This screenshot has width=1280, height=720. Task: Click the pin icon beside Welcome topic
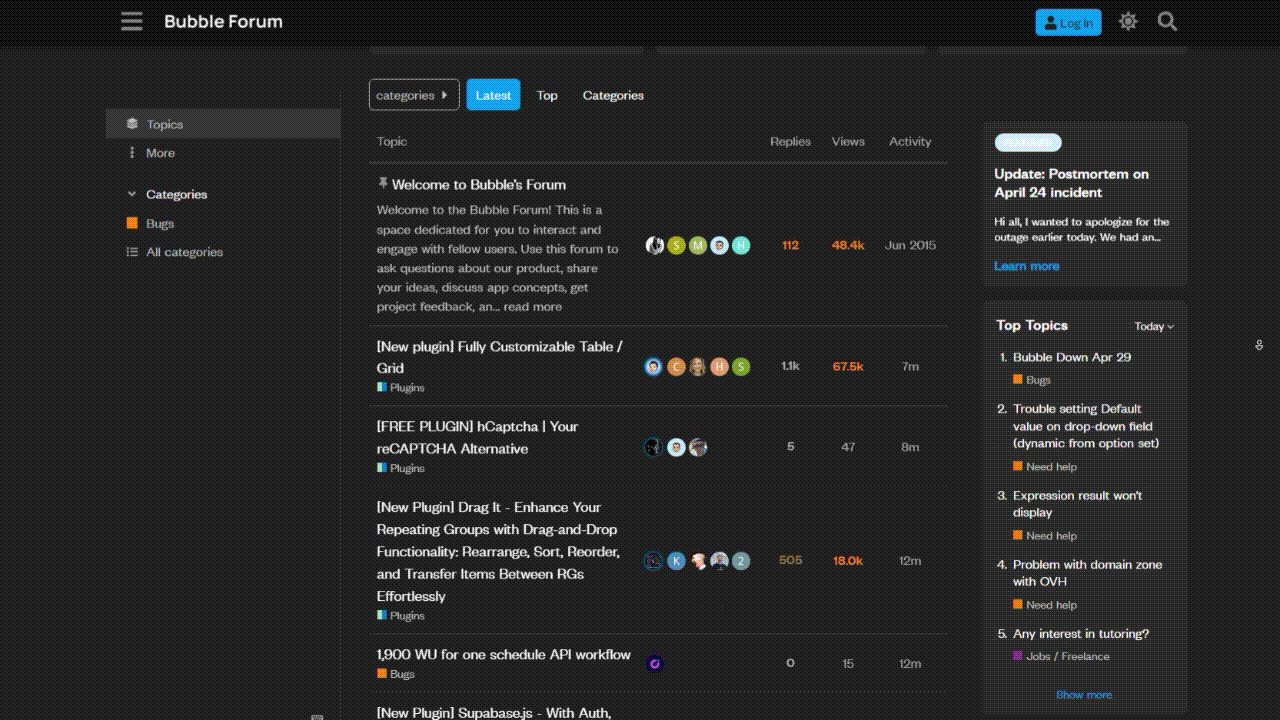382,184
